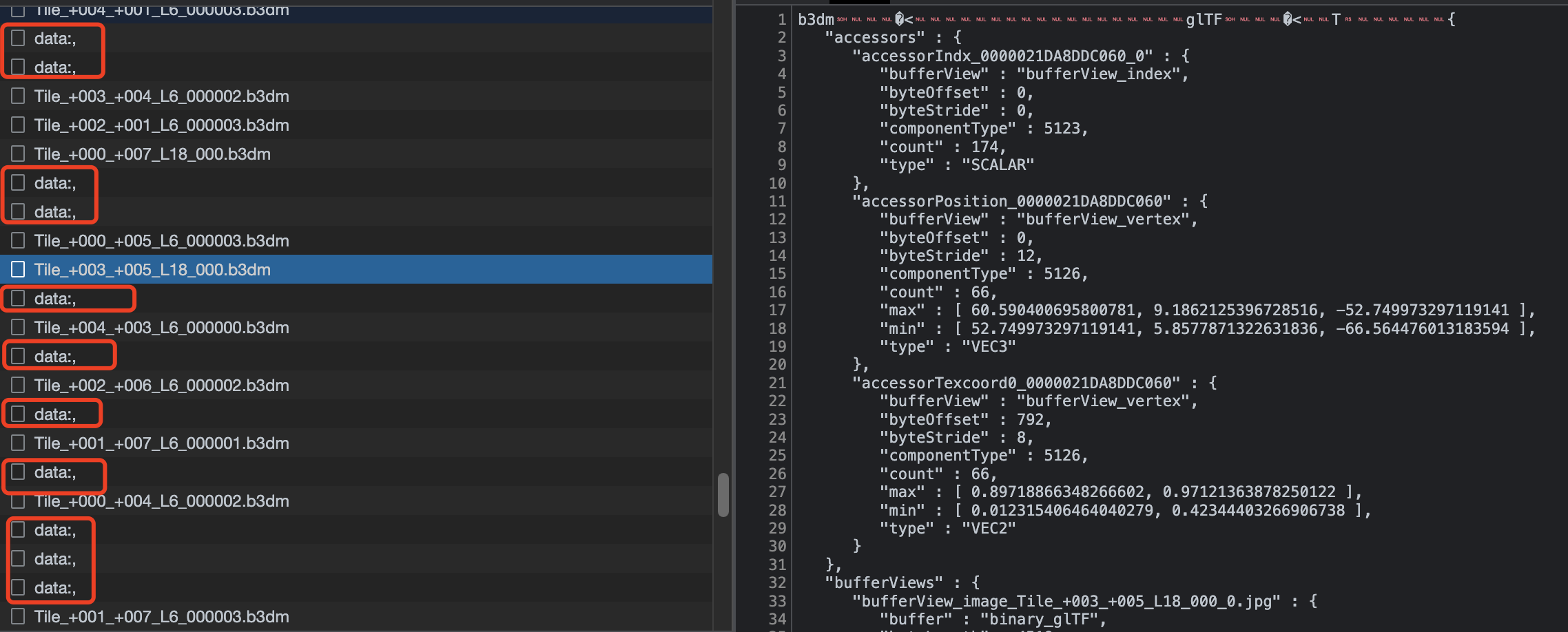1568x632 pixels.
Task: Click the "byteStride" : 12 line
Action: coord(961,255)
